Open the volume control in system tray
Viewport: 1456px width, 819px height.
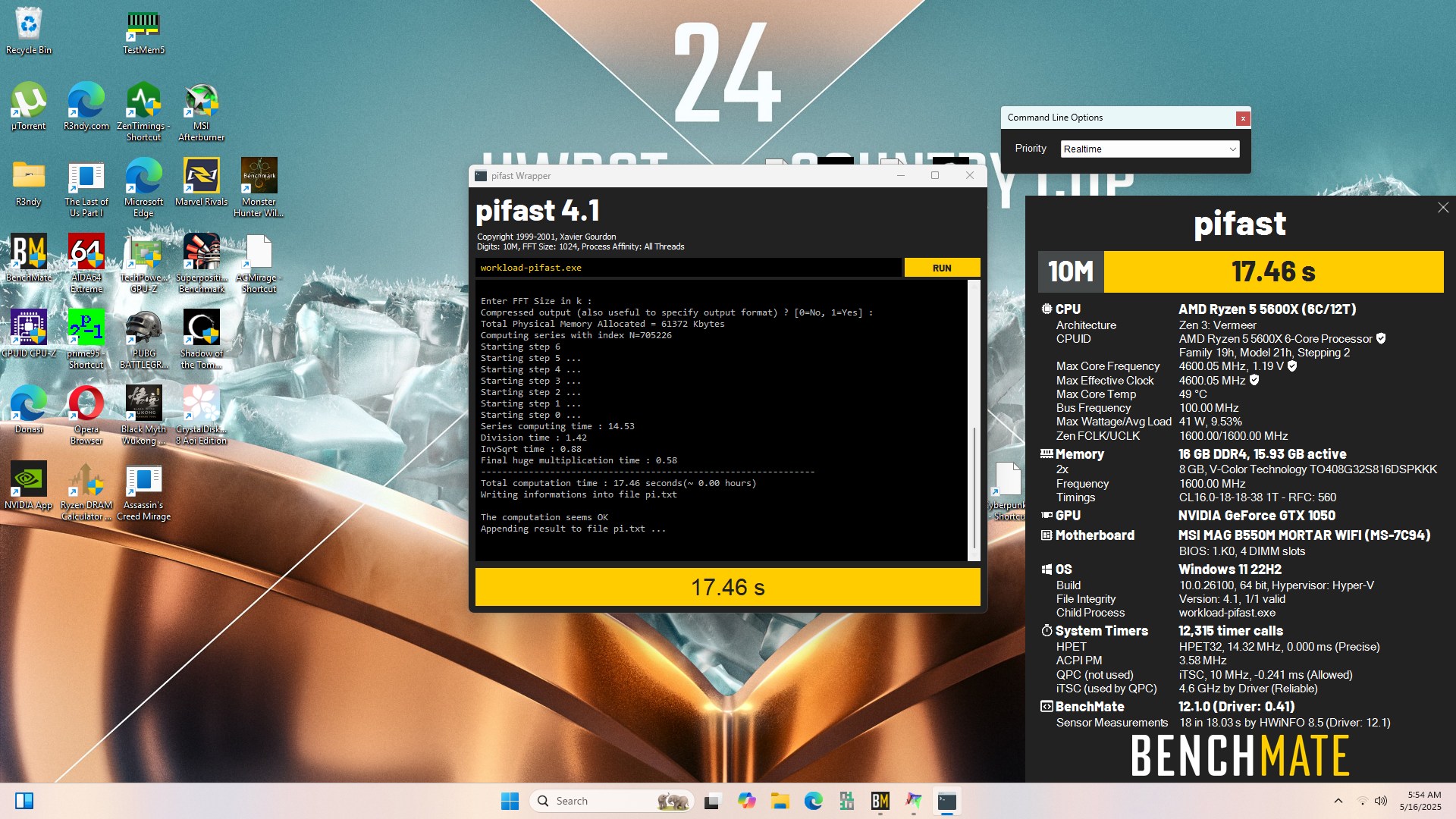[1381, 801]
